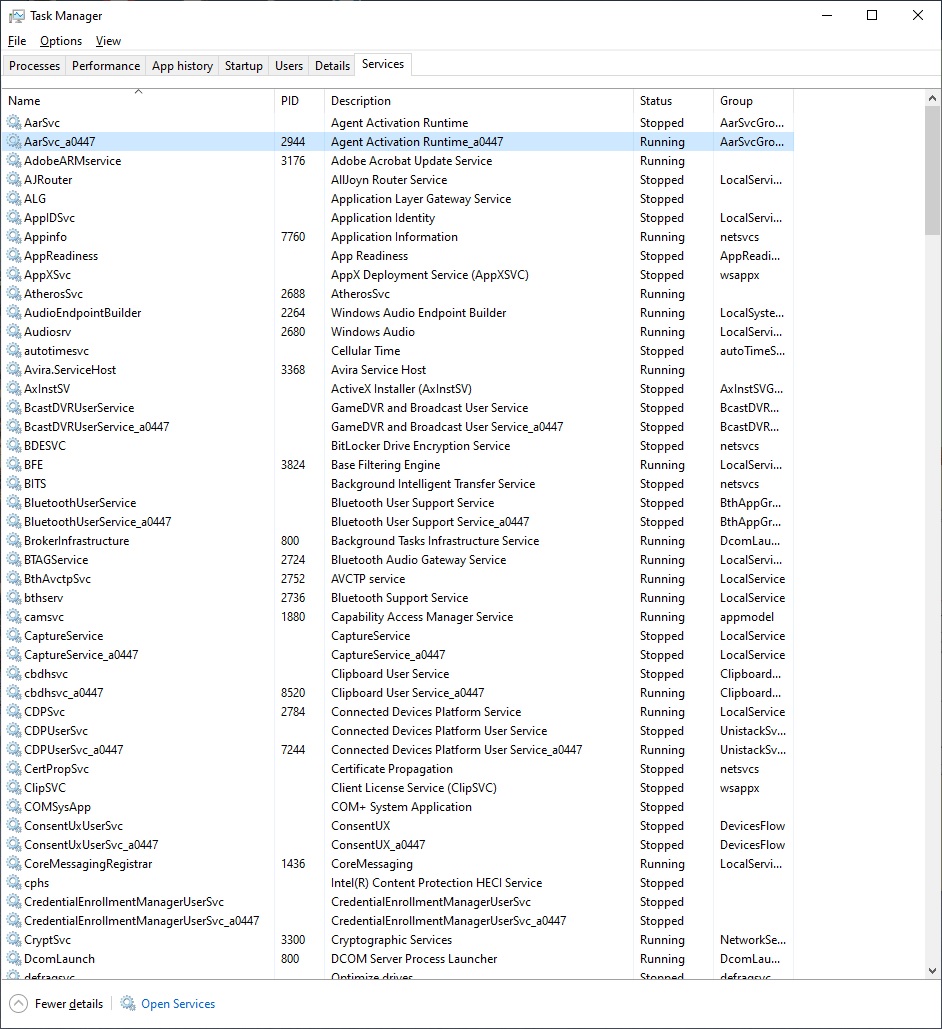Viewport: 942px width, 1029px height.
Task: Sort by the Status column header
Action: pyautogui.click(x=673, y=100)
